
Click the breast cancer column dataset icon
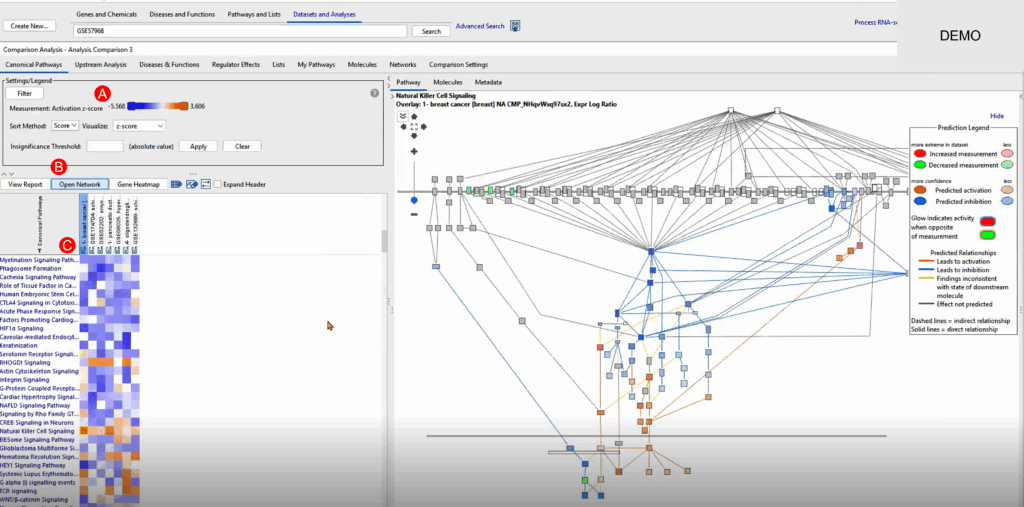(83, 249)
